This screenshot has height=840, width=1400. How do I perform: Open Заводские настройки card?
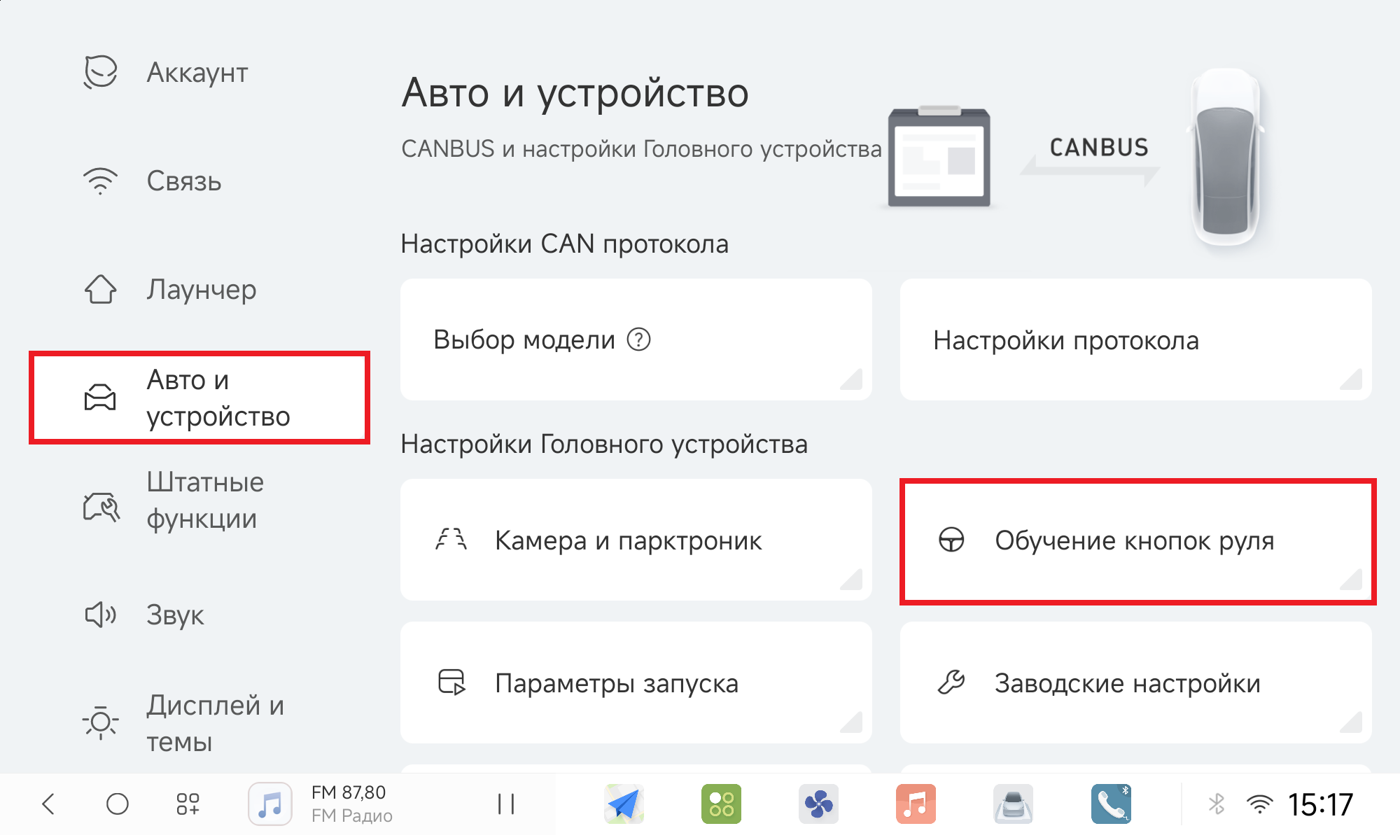pos(1135,682)
